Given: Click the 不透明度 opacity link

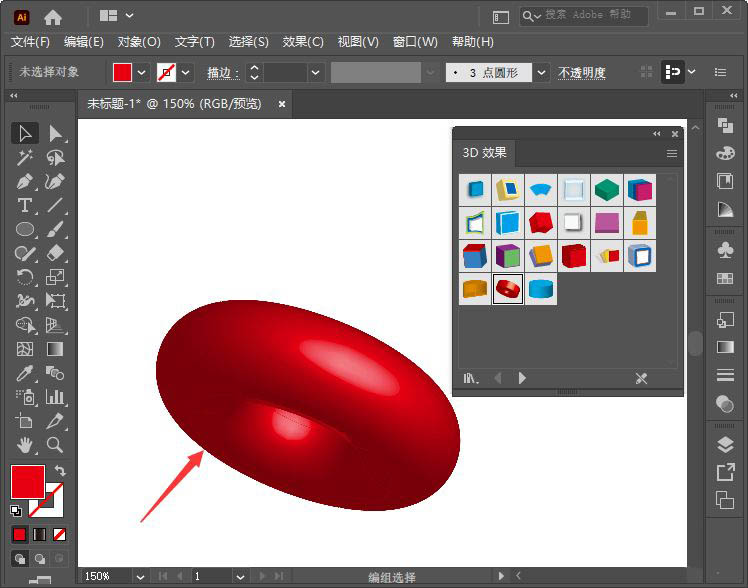Looking at the screenshot, I should [x=581, y=73].
